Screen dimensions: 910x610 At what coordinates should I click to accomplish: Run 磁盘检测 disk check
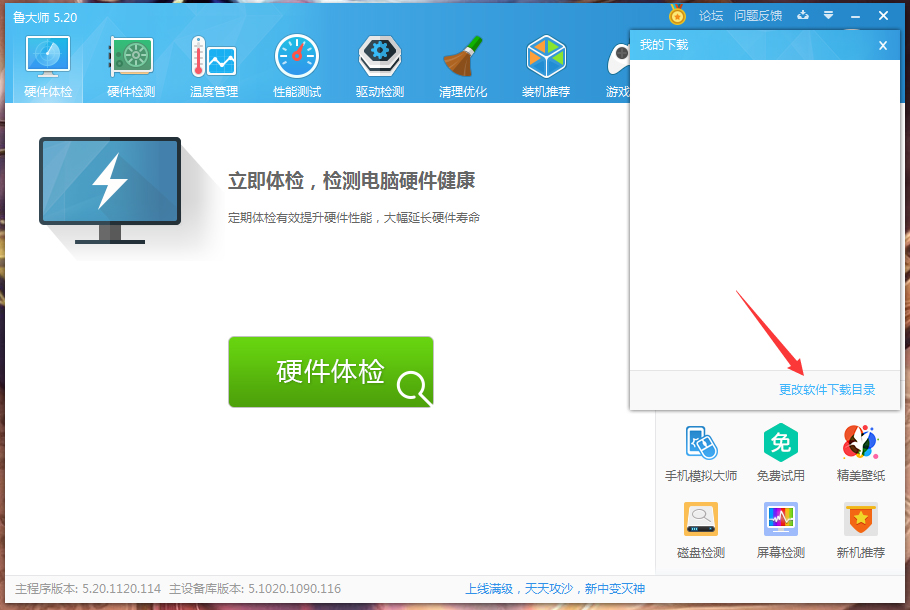699,528
